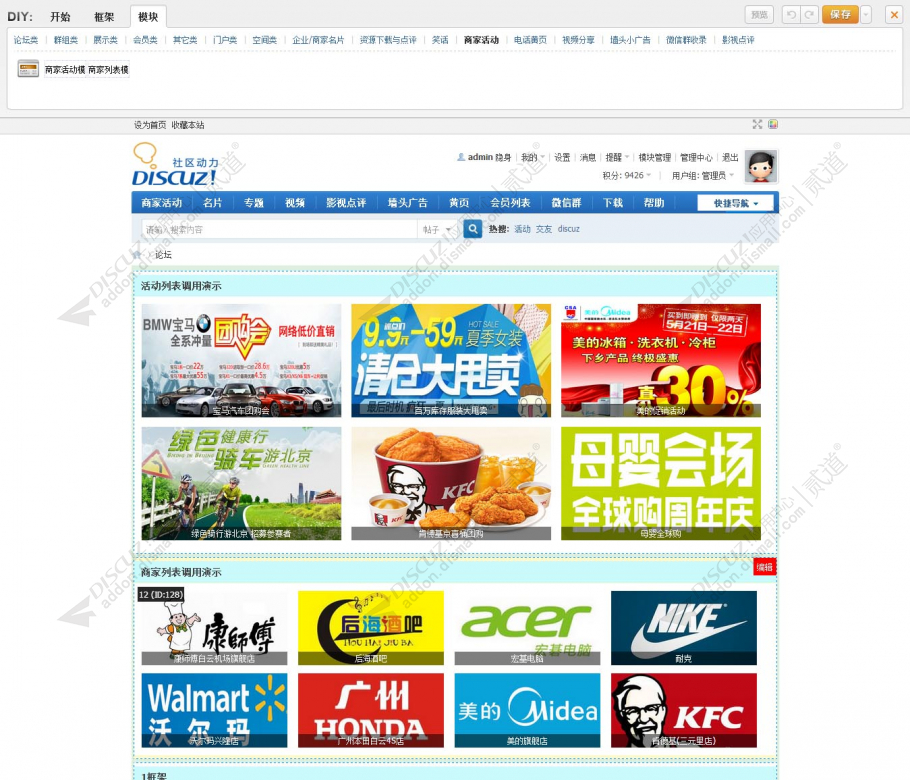Open the acer 宏基电脑 merchant logo
Viewport: 910px width, 780px height.
(x=528, y=628)
